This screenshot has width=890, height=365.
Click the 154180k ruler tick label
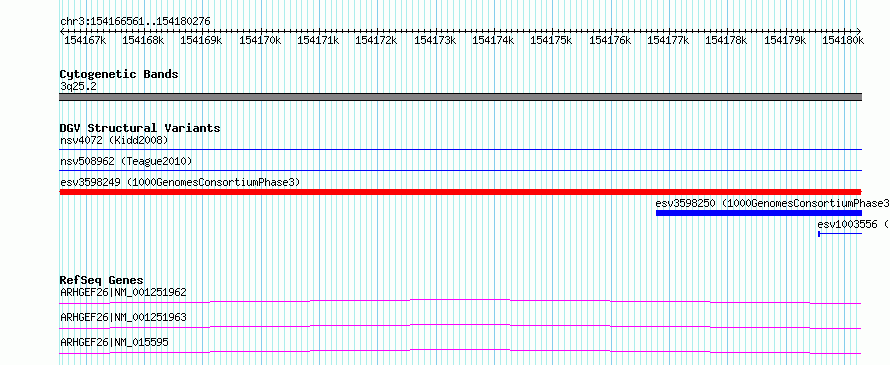pos(842,41)
